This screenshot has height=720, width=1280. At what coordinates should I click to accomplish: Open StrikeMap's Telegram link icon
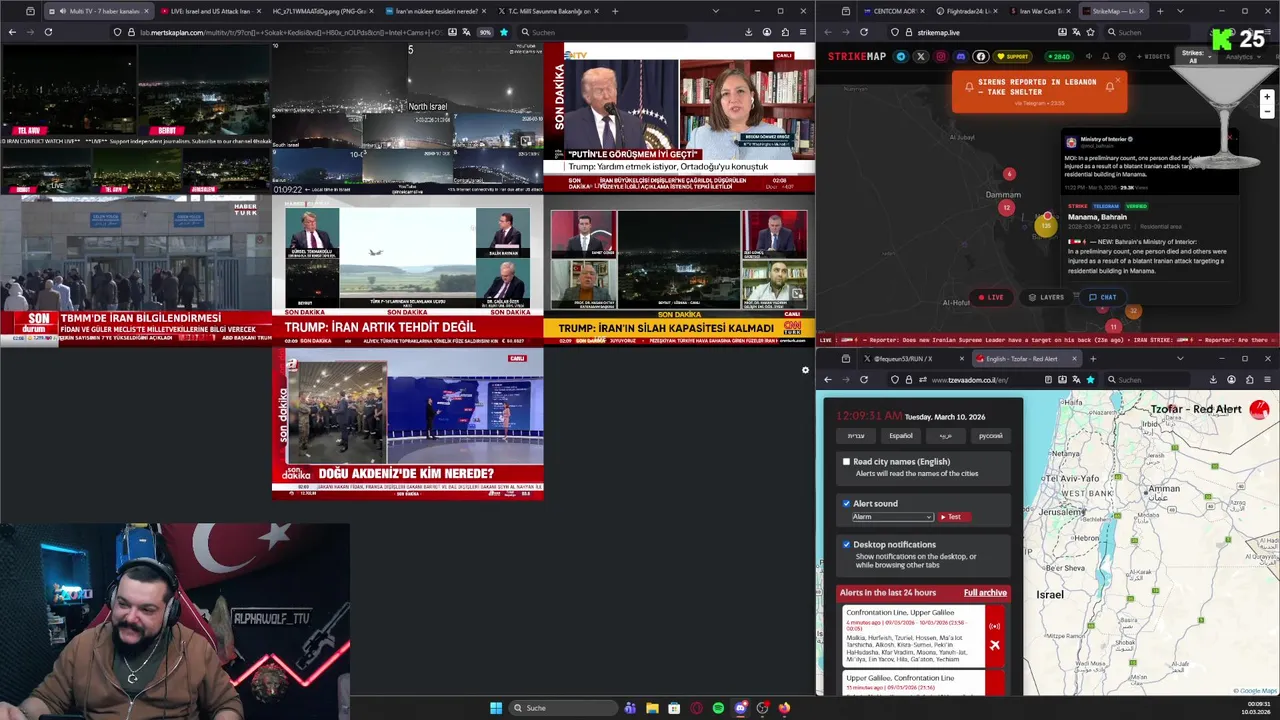point(901,56)
